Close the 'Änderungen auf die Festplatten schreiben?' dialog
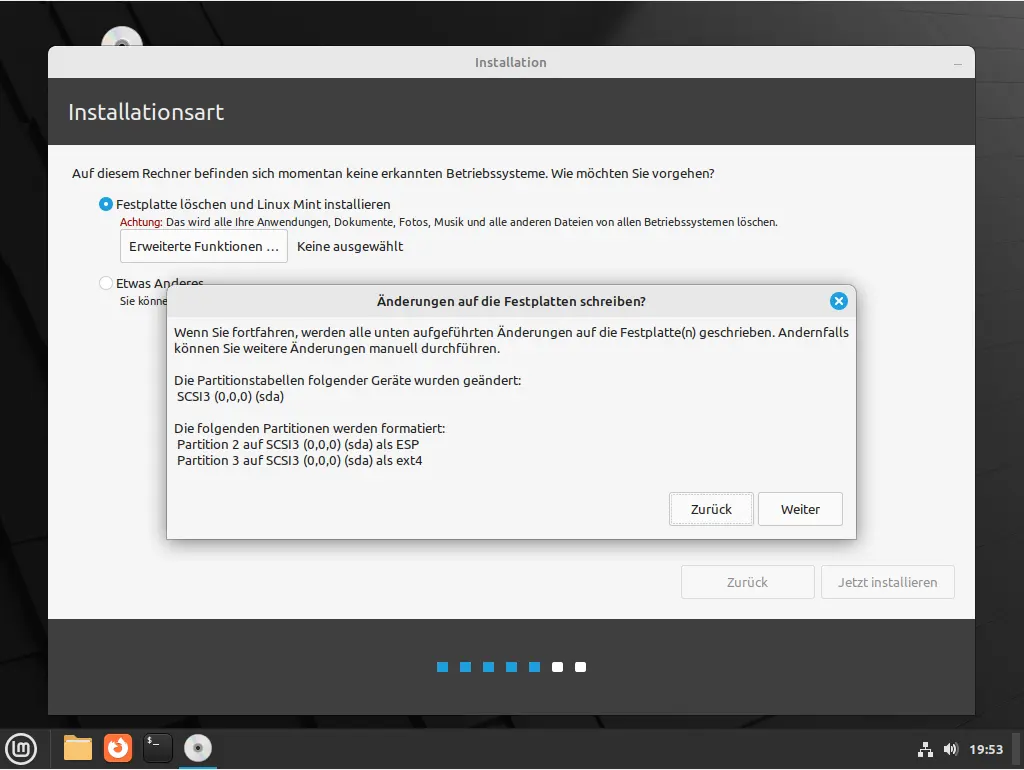 838,301
